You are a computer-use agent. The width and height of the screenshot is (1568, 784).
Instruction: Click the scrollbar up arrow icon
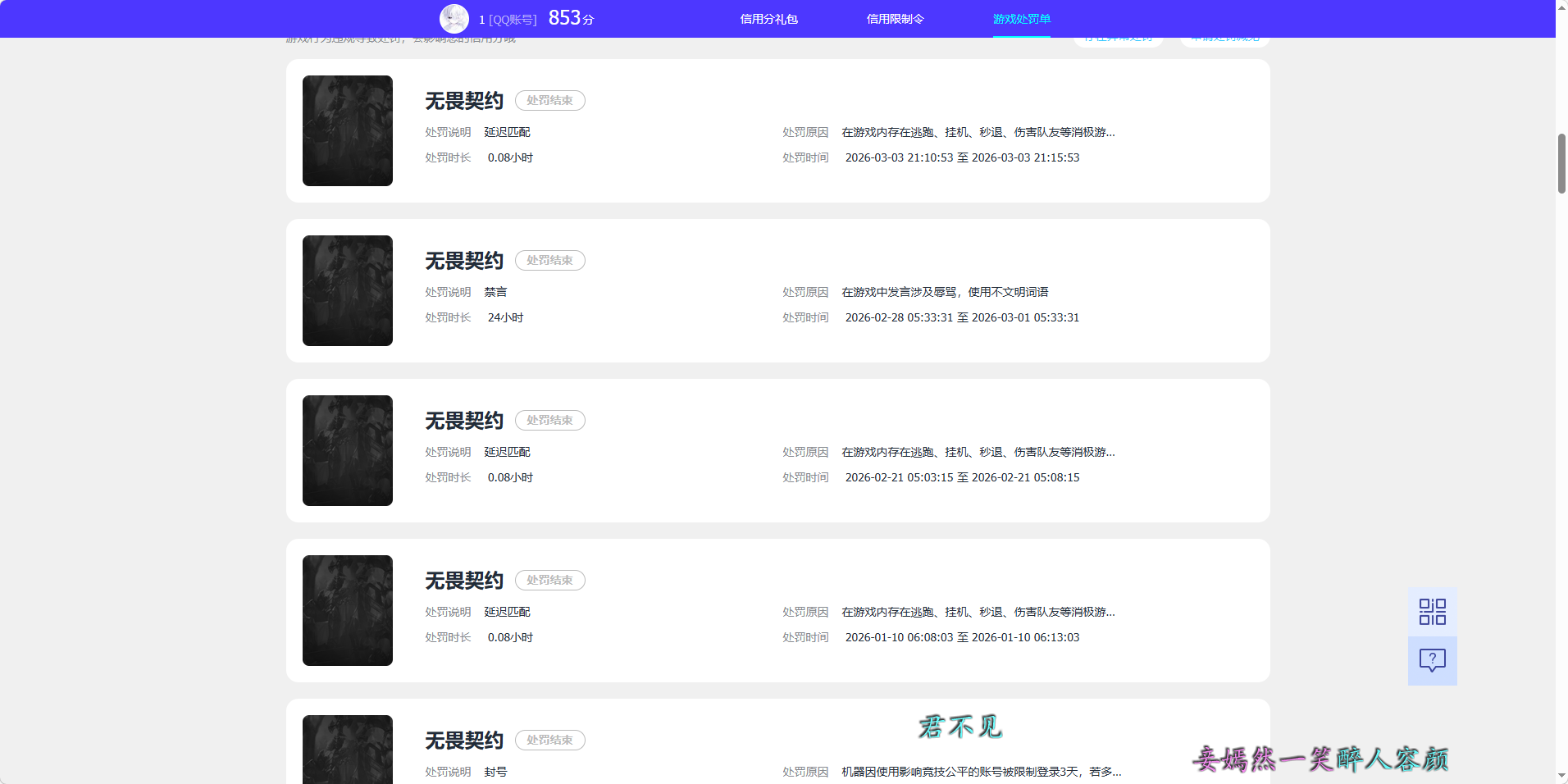pyautogui.click(x=1561, y=7)
